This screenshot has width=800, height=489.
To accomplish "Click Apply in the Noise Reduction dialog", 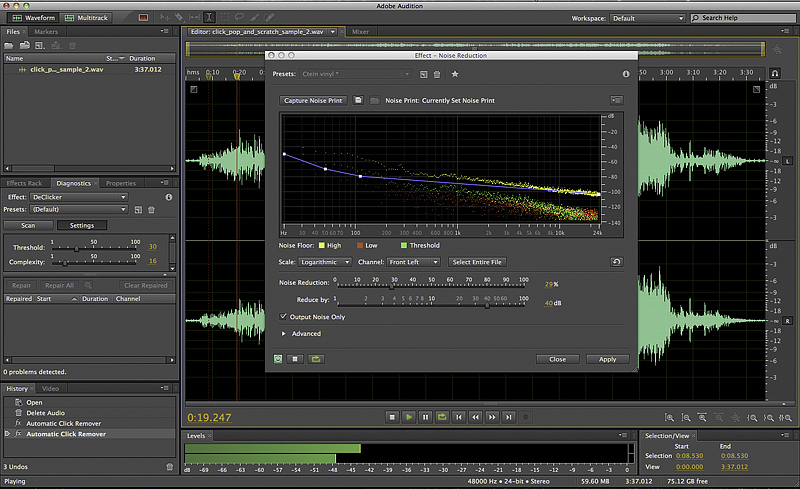I will [607, 359].
